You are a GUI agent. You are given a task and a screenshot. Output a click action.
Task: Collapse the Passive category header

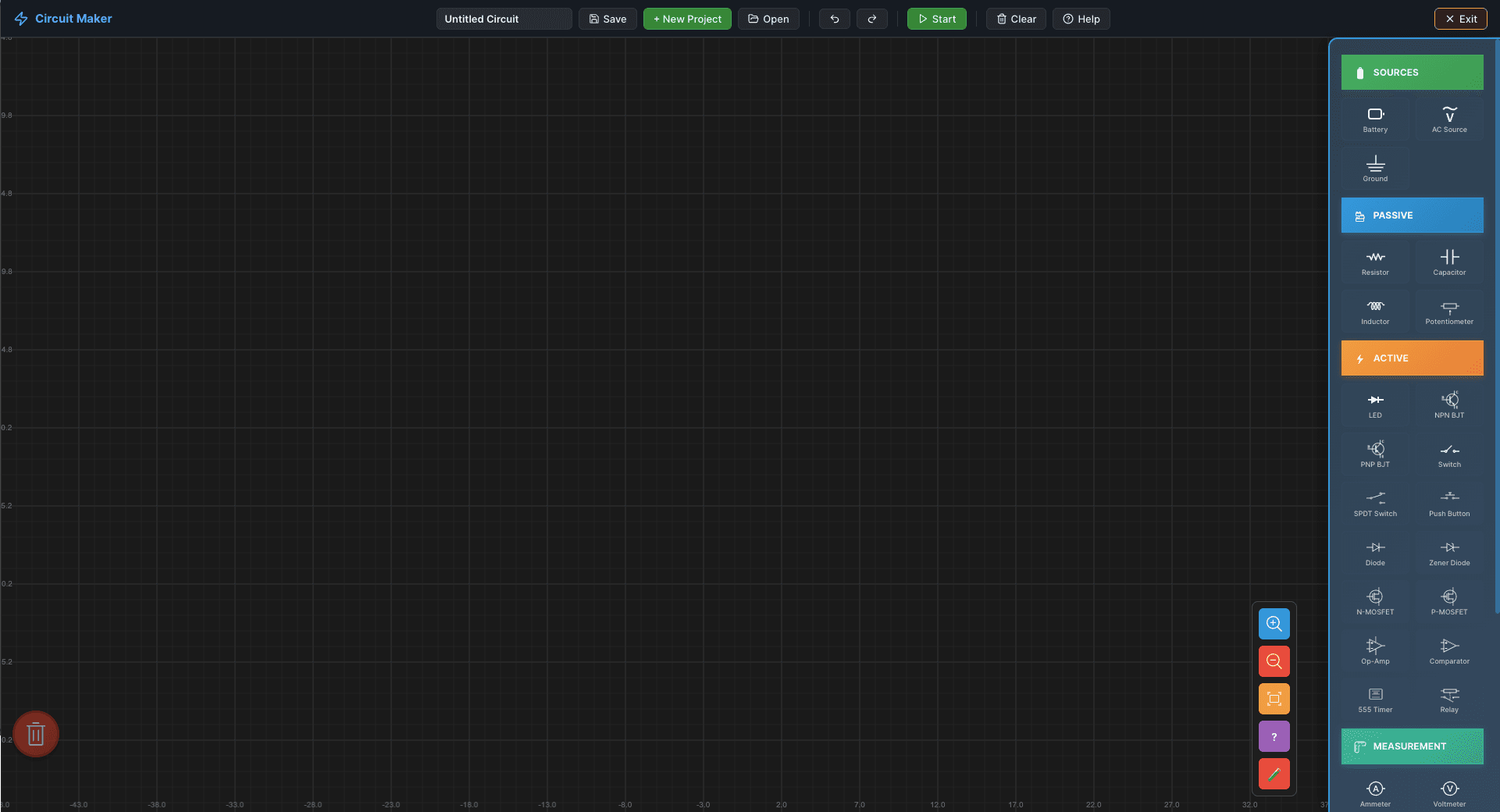1412,215
